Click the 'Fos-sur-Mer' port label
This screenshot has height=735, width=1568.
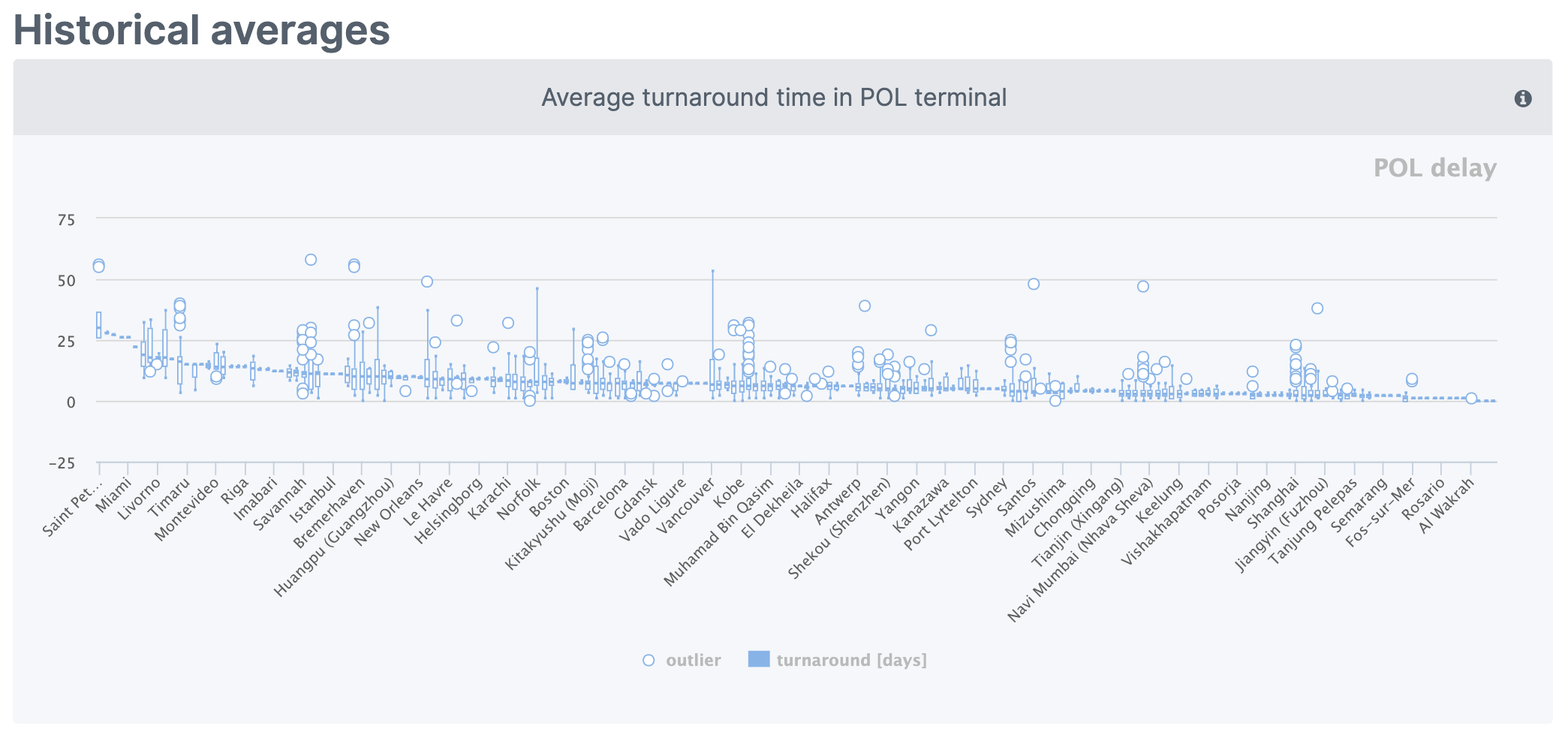[1382, 514]
